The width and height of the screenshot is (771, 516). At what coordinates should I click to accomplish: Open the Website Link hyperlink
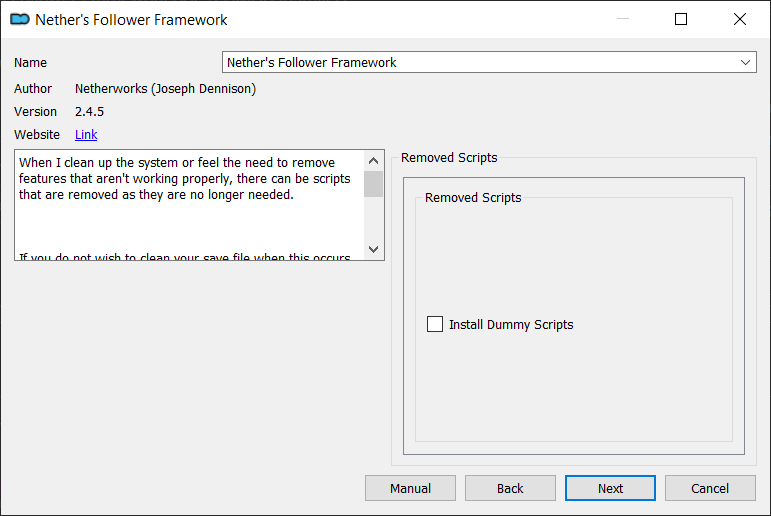[x=86, y=135]
